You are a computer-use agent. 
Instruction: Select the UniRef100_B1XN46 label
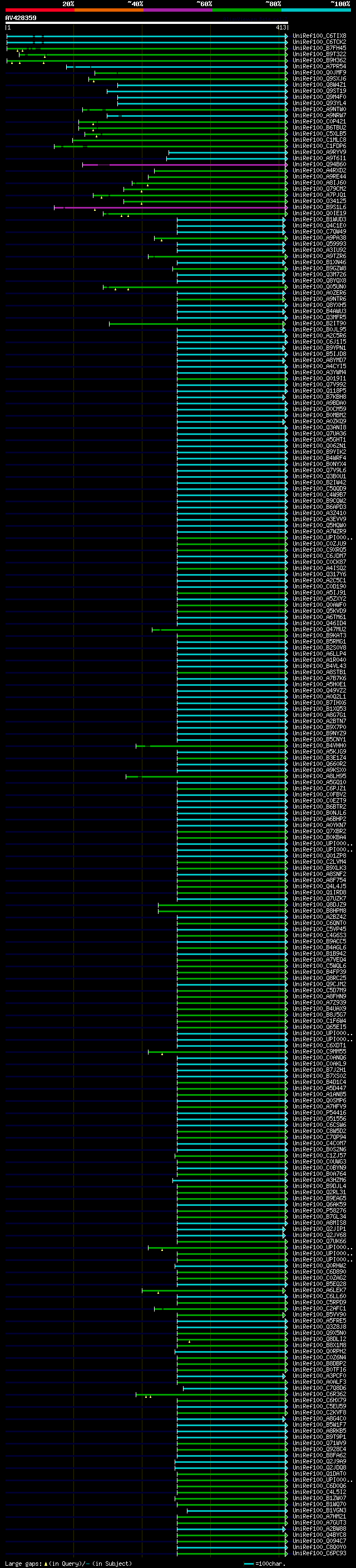(x=319, y=263)
